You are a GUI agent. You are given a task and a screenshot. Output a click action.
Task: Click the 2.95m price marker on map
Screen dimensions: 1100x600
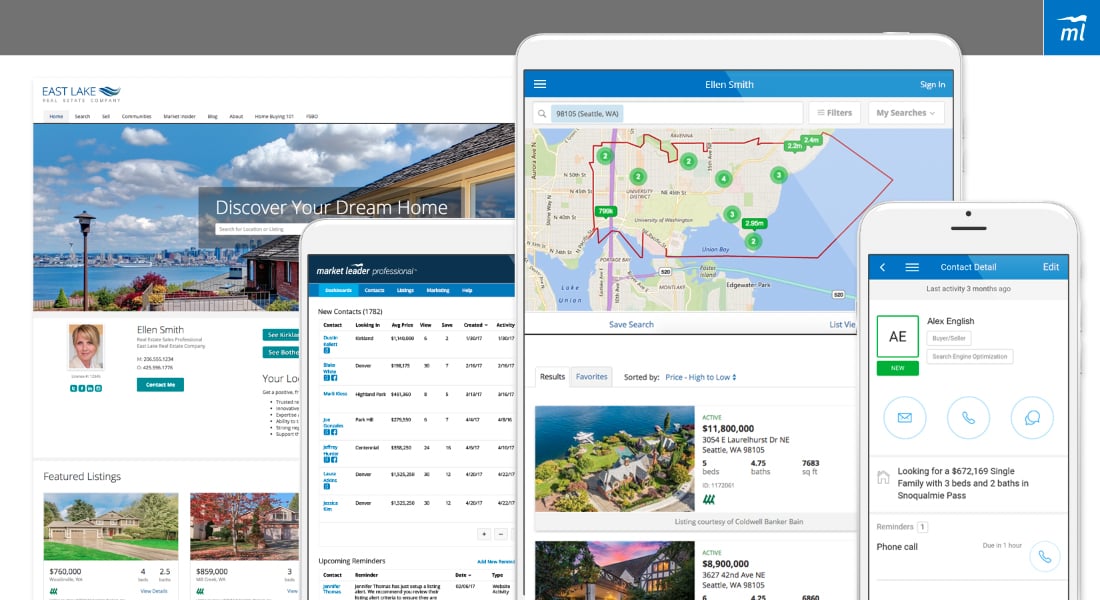click(754, 223)
